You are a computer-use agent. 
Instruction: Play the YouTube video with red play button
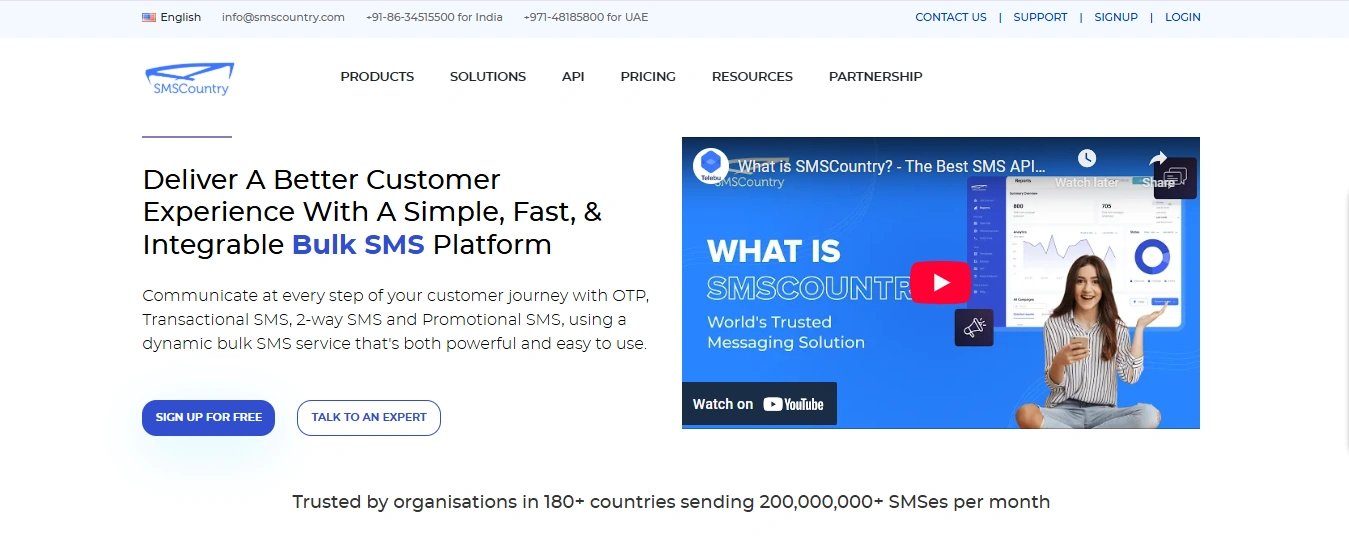(940, 283)
